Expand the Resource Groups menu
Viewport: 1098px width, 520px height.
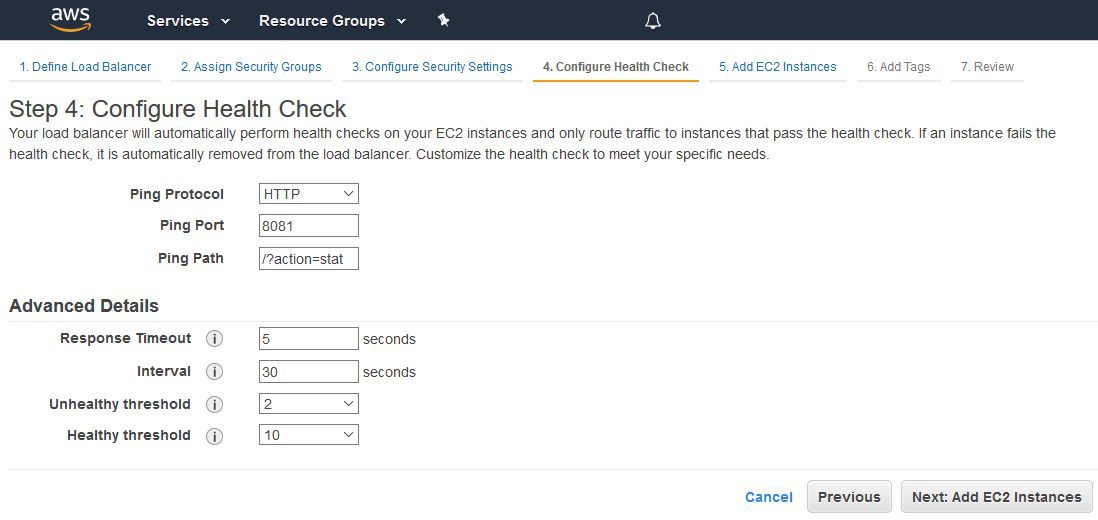coord(332,21)
